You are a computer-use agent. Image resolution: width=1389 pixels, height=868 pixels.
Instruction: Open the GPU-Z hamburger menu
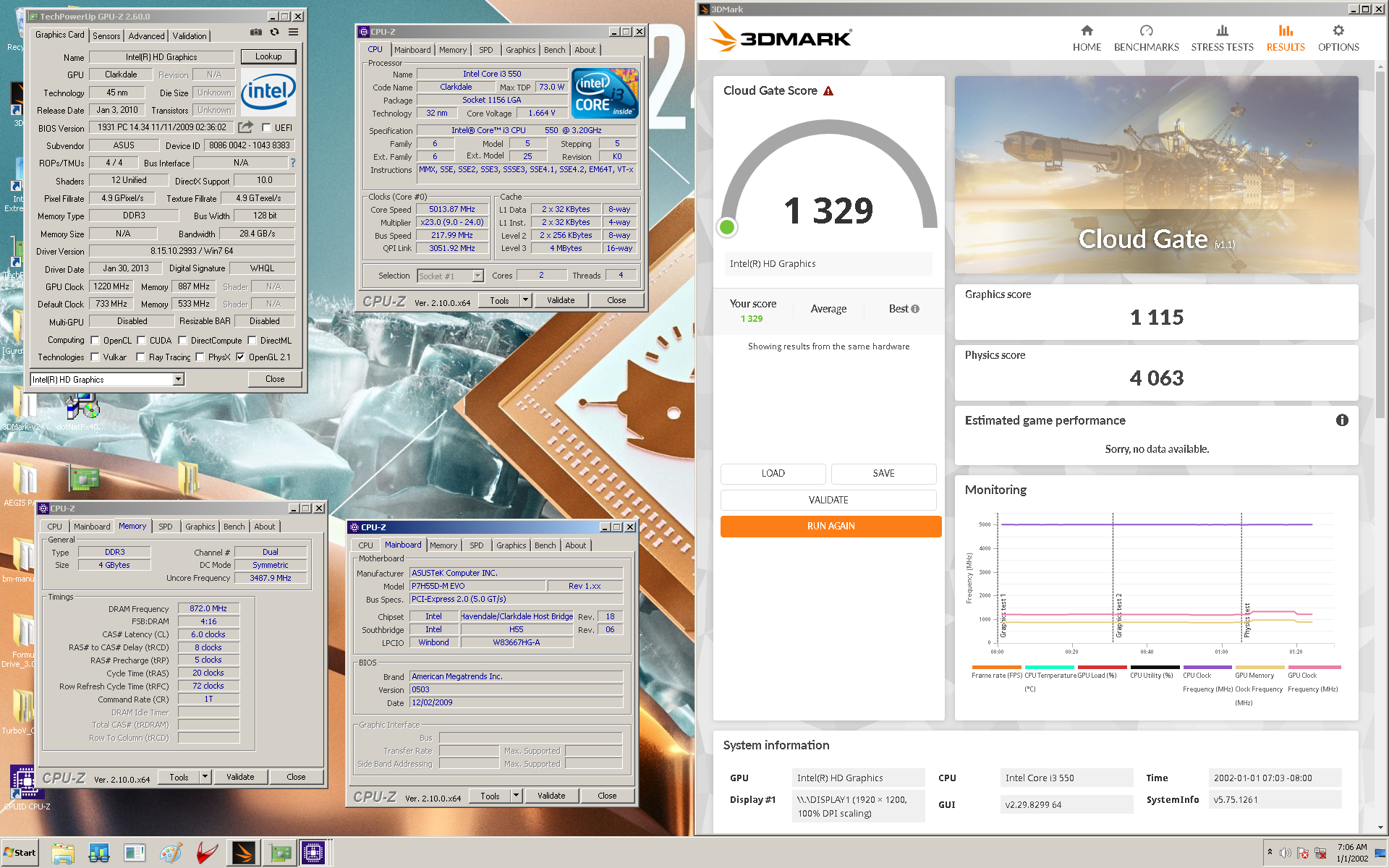tap(293, 32)
